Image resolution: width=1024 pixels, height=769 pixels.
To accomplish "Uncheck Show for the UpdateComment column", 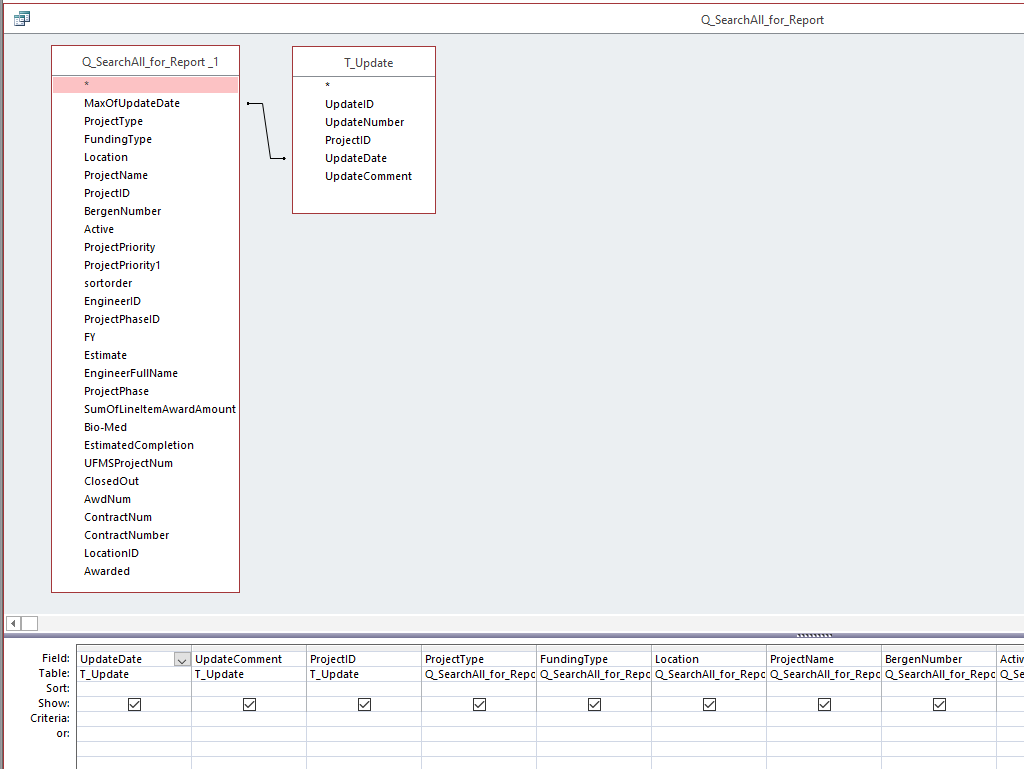I will tap(249, 704).
